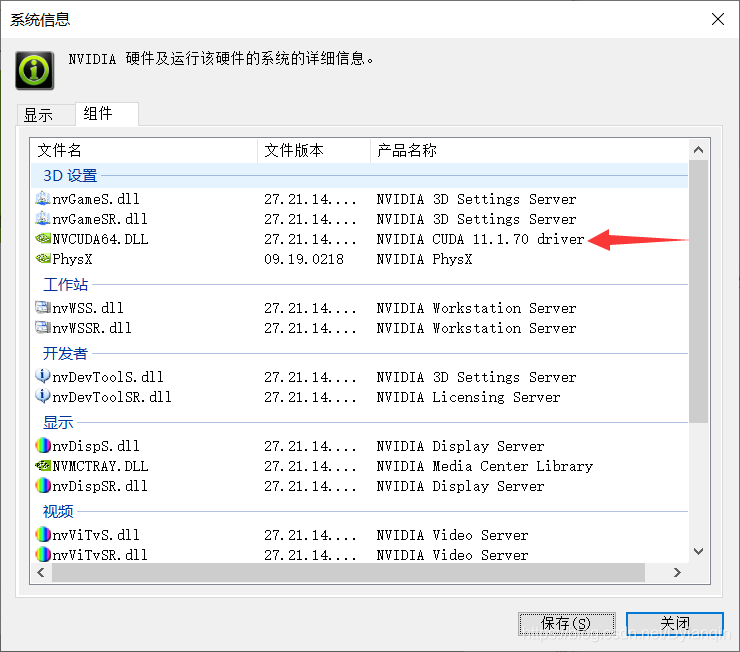Sort by 文件版本 column header
This screenshot has height=652, width=740.
click(x=314, y=150)
